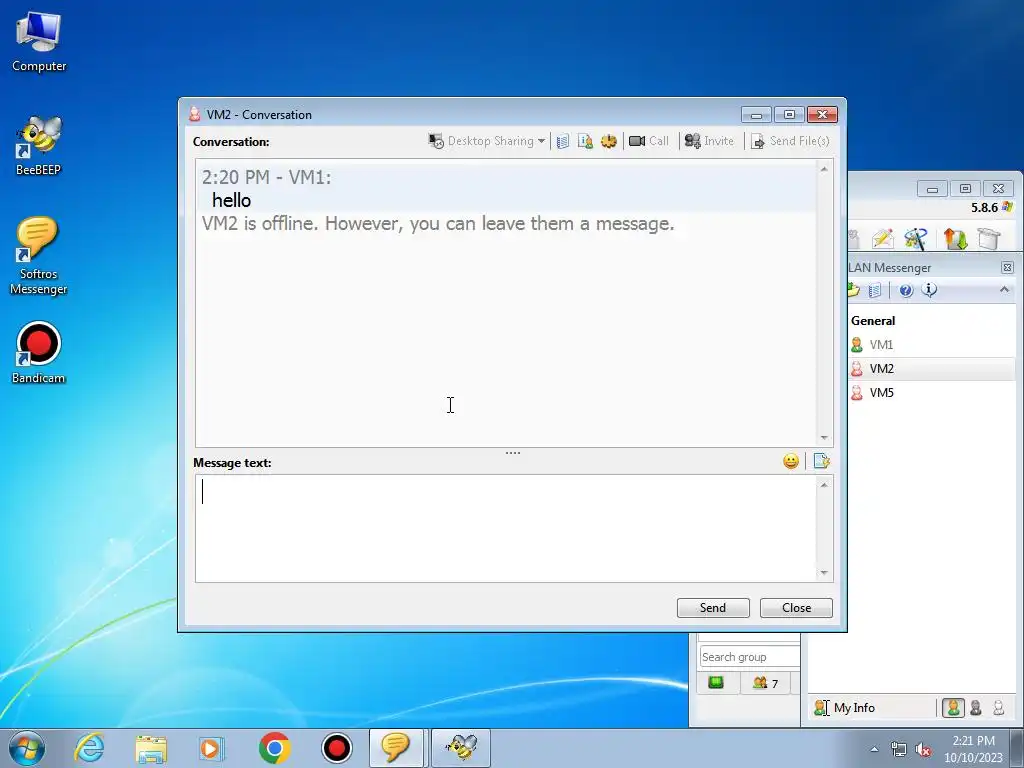Open Internet Explorer from taskbar
The height and width of the screenshot is (768, 1024).
[x=89, y=748]
